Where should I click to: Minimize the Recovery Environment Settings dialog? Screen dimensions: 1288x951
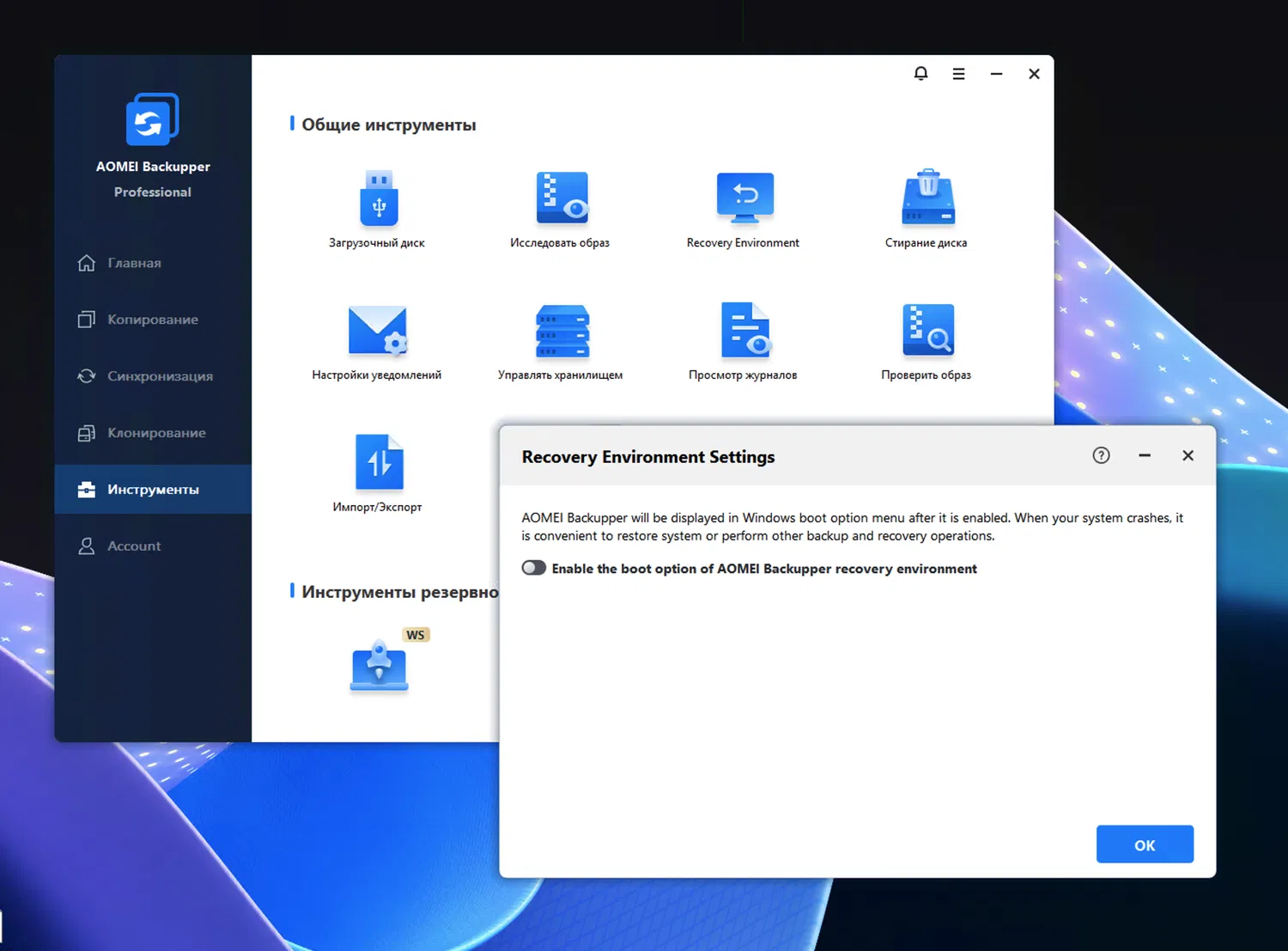[1145, 455]
